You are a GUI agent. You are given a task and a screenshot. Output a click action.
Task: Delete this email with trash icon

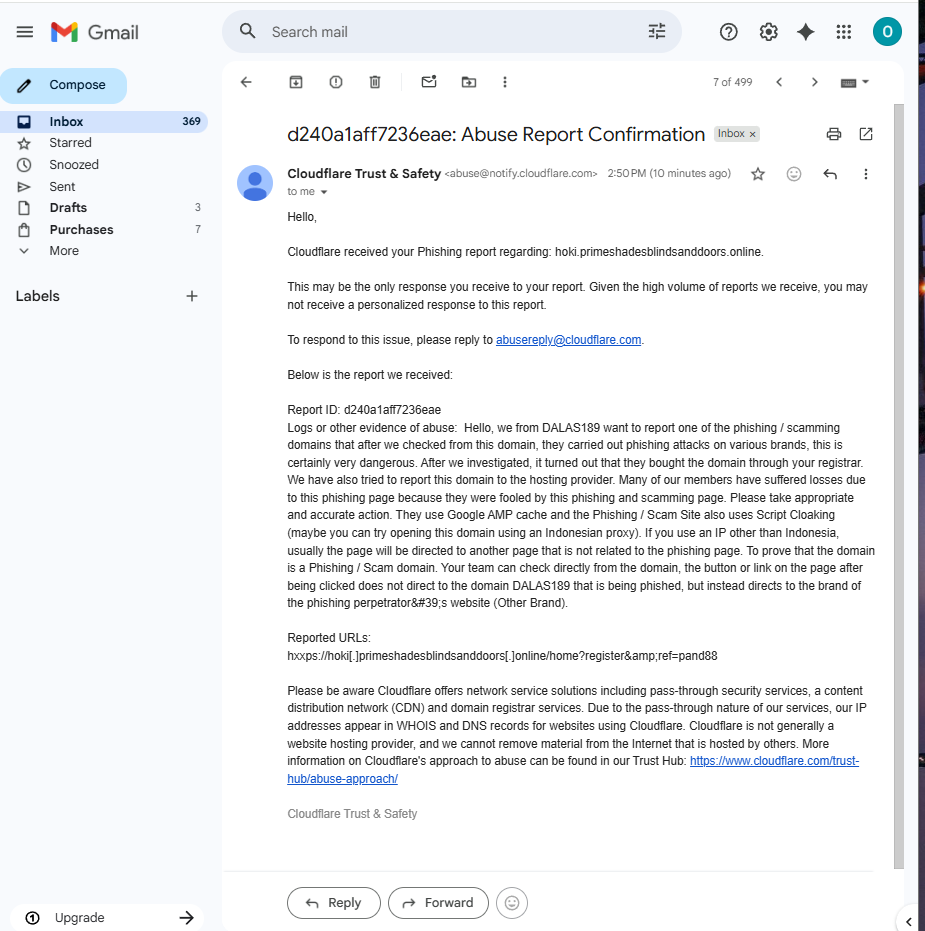point(375,82)
